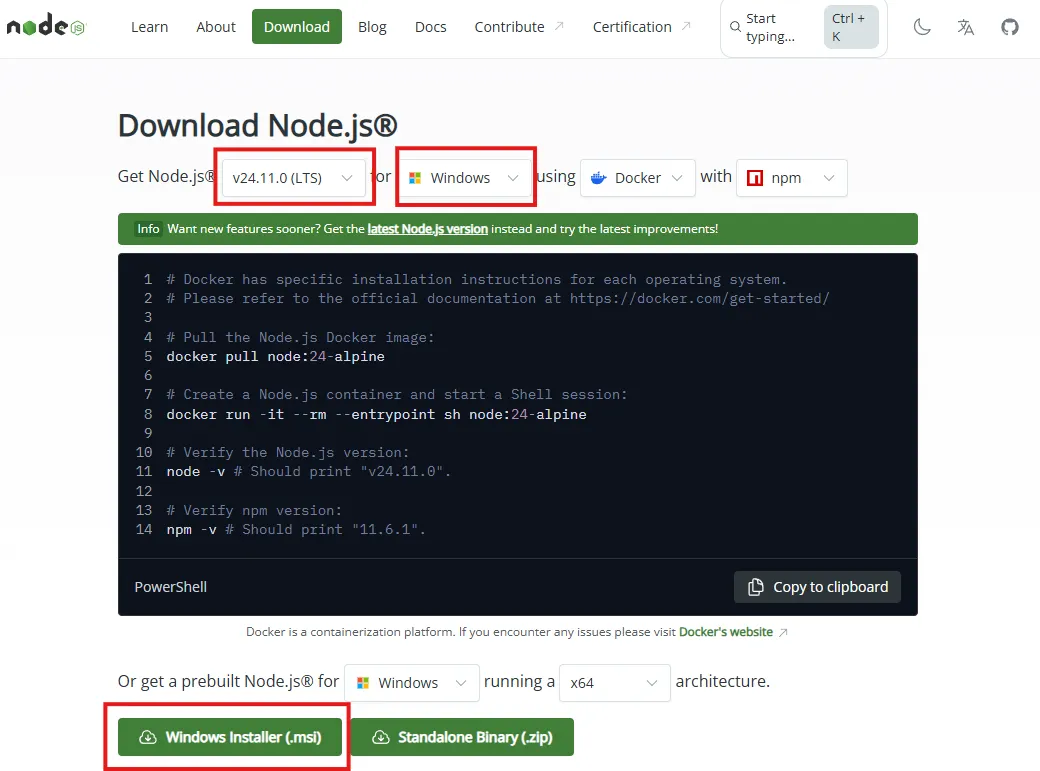Open the About menu item
Image resolution: width=1040 pixels, height=771 pixels.
coord(216,27)
